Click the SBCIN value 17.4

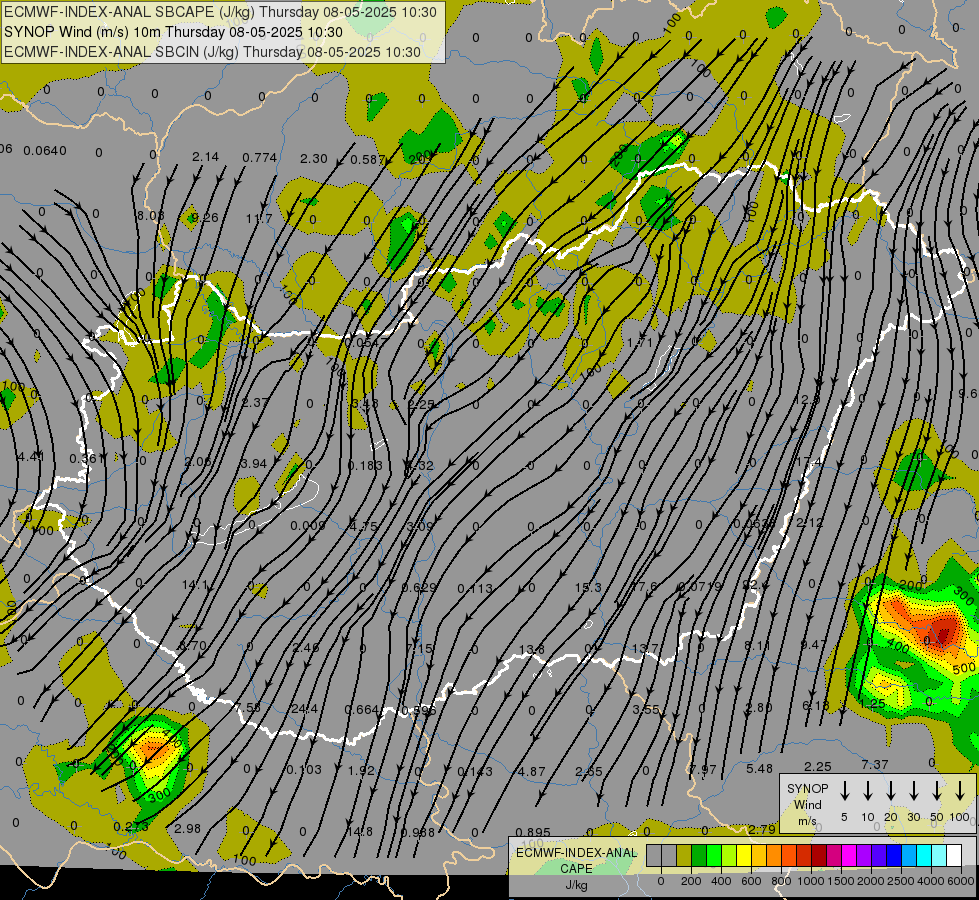[809, 461]
